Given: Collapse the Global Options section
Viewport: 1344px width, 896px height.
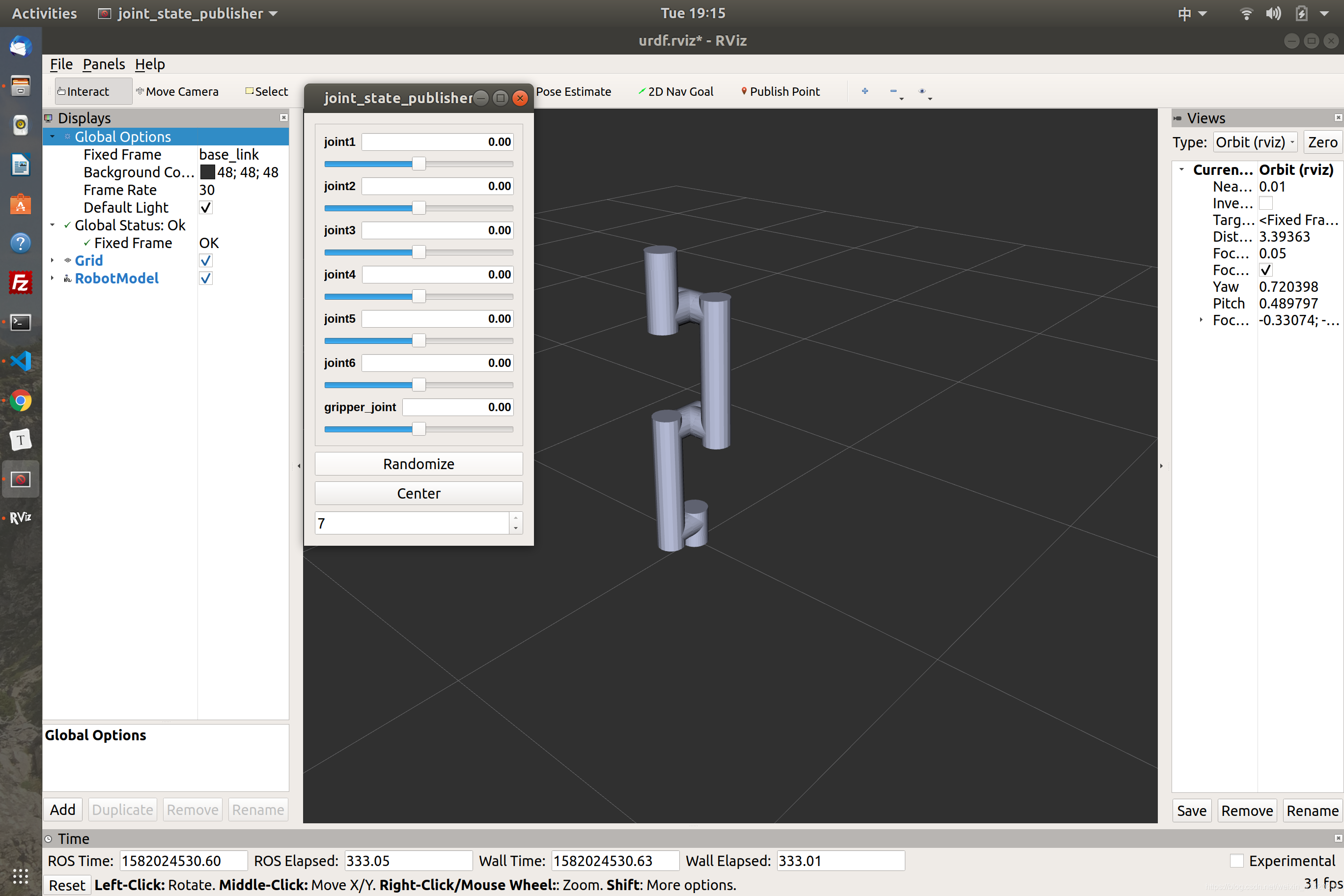Looking at the screenshot, I should pos(53,137).
